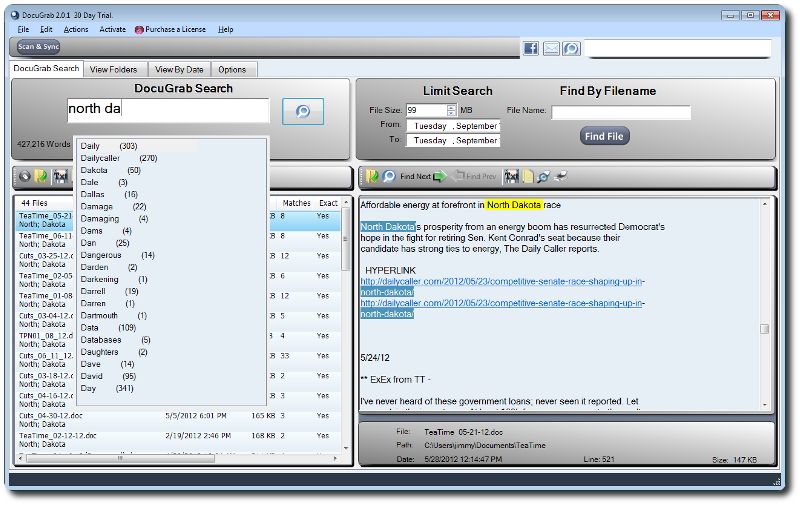Switch to the Options tab
800x505 pixels.
pyautogui.click(x=232, y=69)
